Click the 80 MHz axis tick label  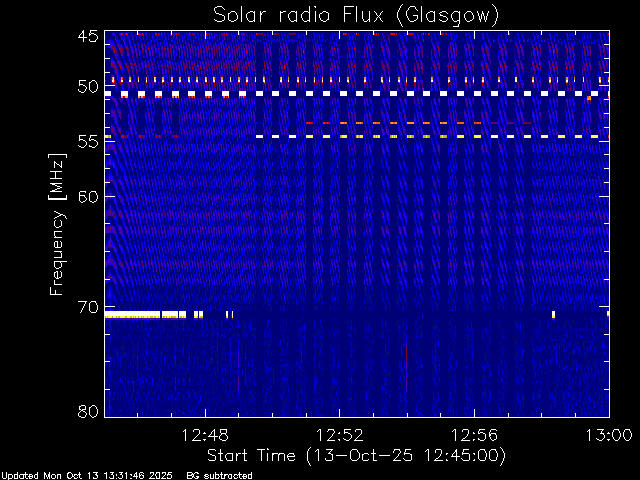(88, 411)
